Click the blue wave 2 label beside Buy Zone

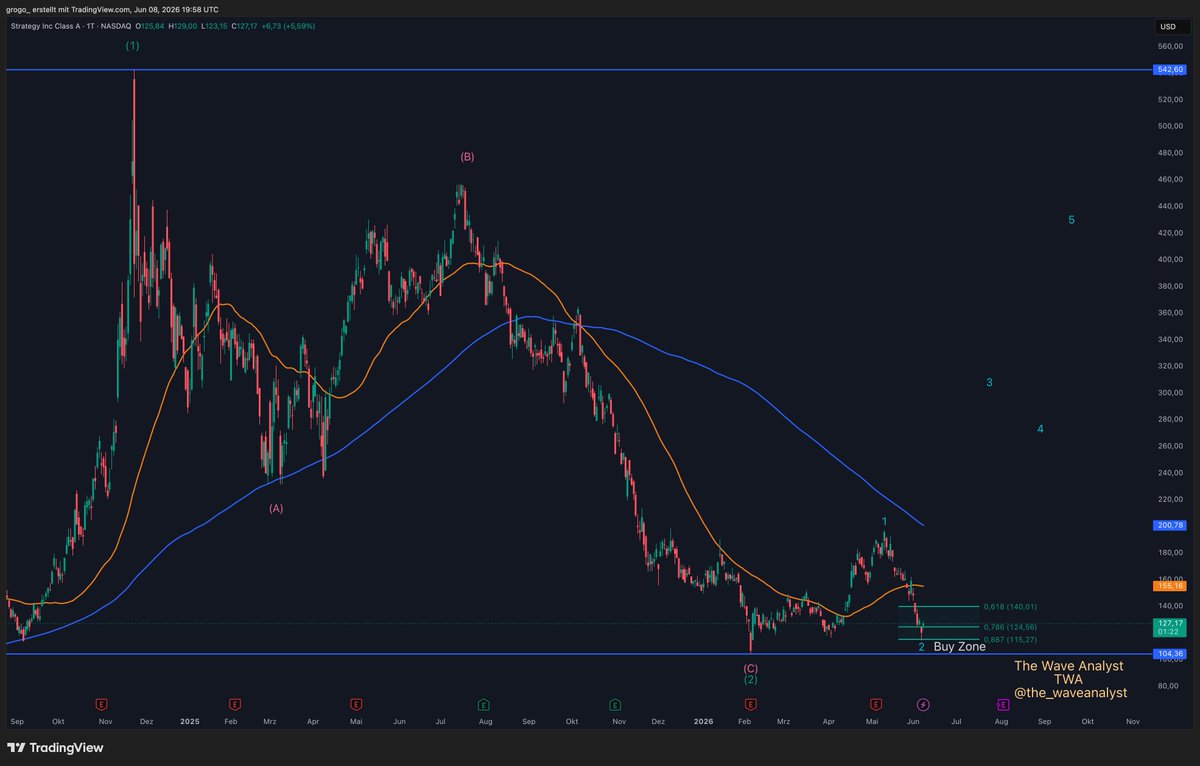coord(921,647)
